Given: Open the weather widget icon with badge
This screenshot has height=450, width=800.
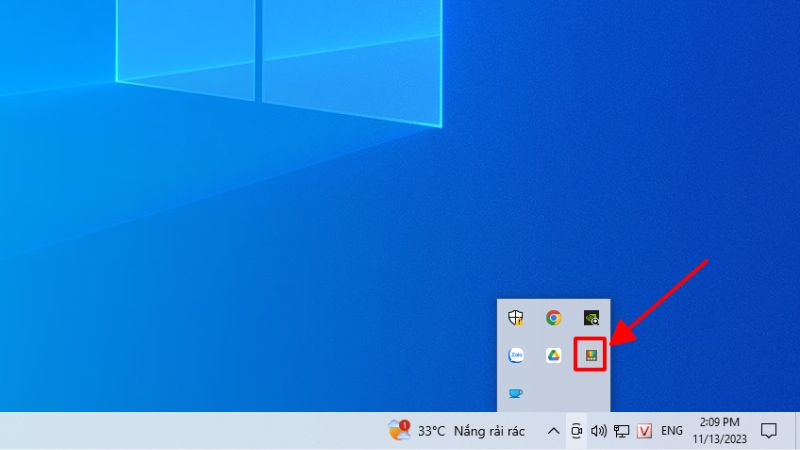Looking at the screenshot, I should tap(399, 430).
